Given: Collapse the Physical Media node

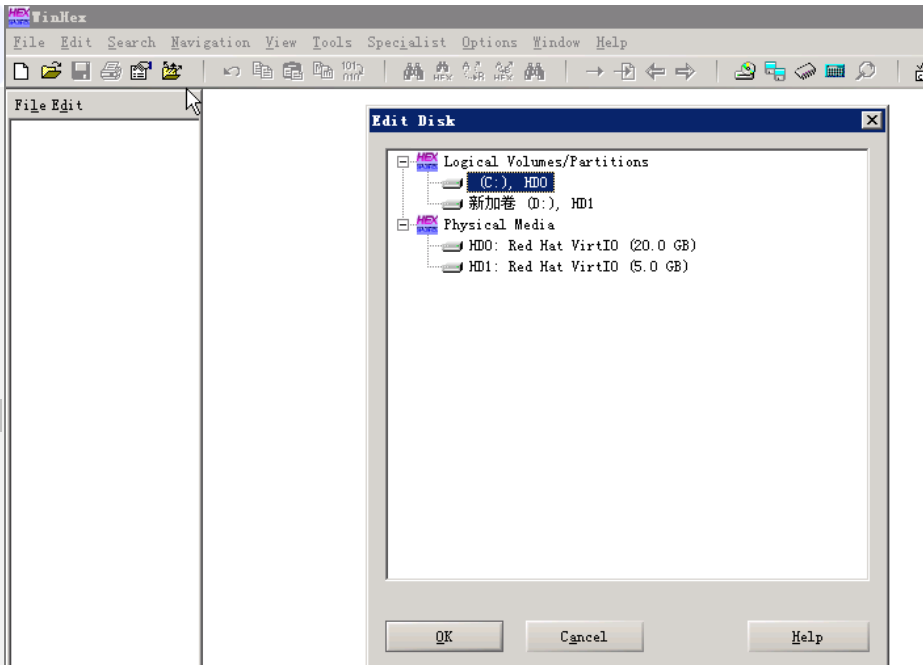Looking at the screenshot, I should 403,225.
